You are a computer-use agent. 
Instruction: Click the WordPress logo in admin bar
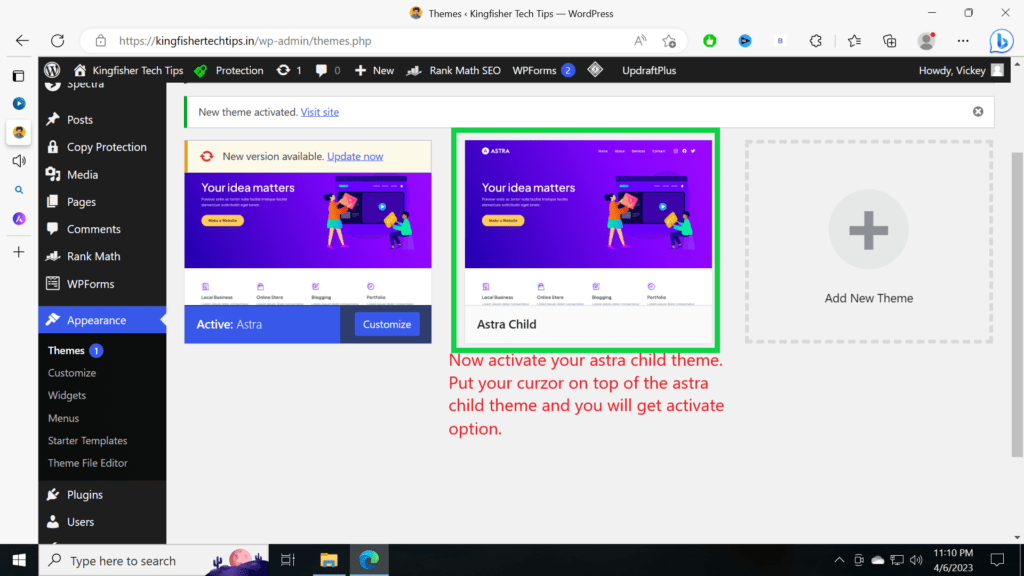(x=52, y=70)
